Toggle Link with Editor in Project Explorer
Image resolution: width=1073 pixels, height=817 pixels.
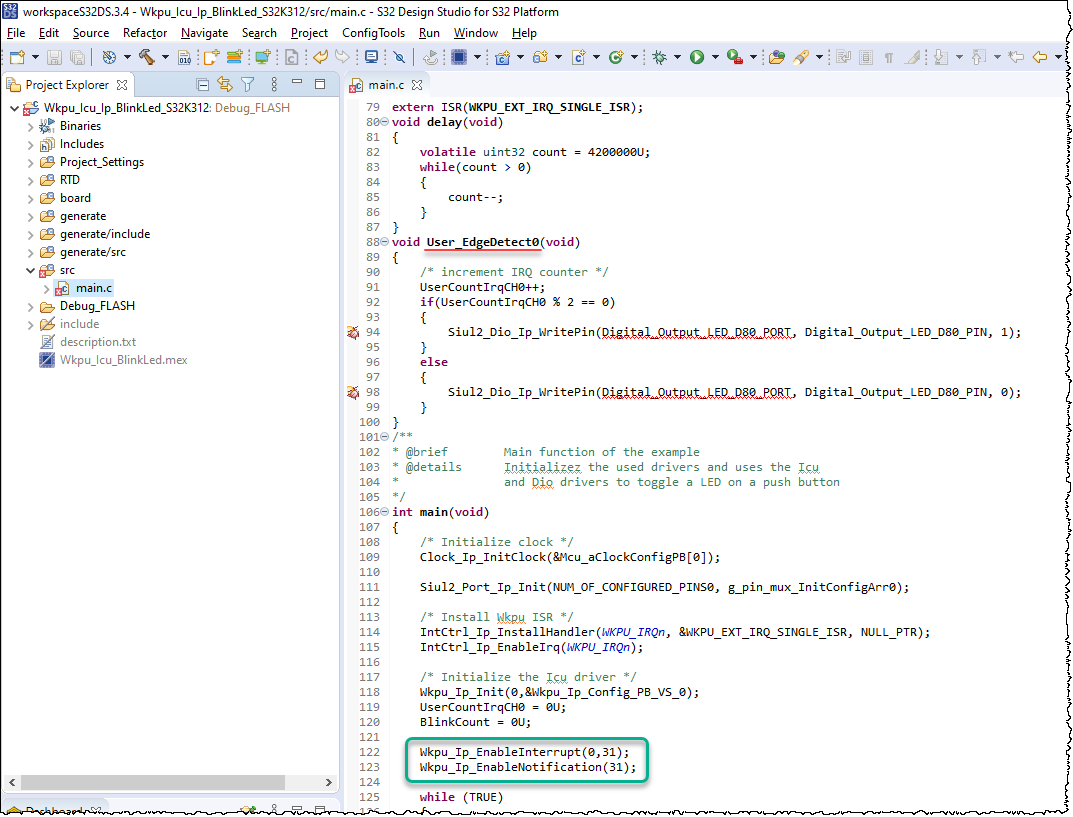click(224, 85)
